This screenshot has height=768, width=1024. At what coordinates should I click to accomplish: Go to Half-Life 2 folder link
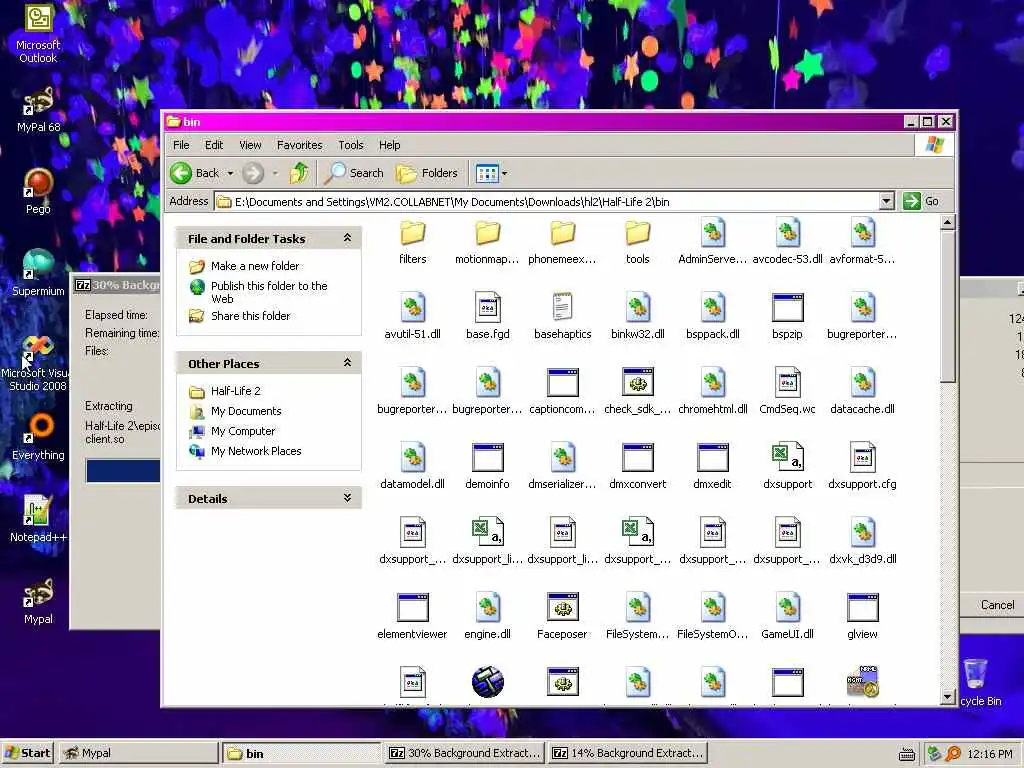point(235,391)
